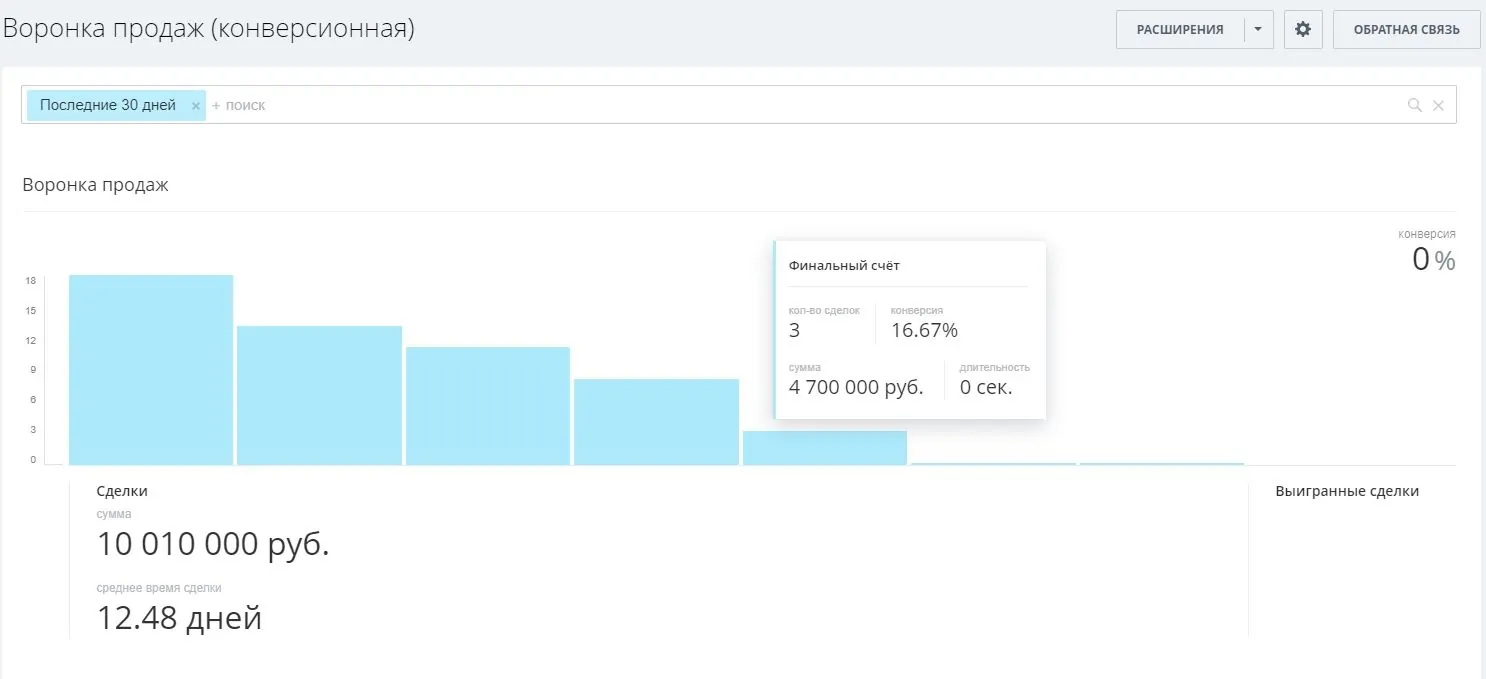Pick the fourth funnel stage bar

(656, 421)
